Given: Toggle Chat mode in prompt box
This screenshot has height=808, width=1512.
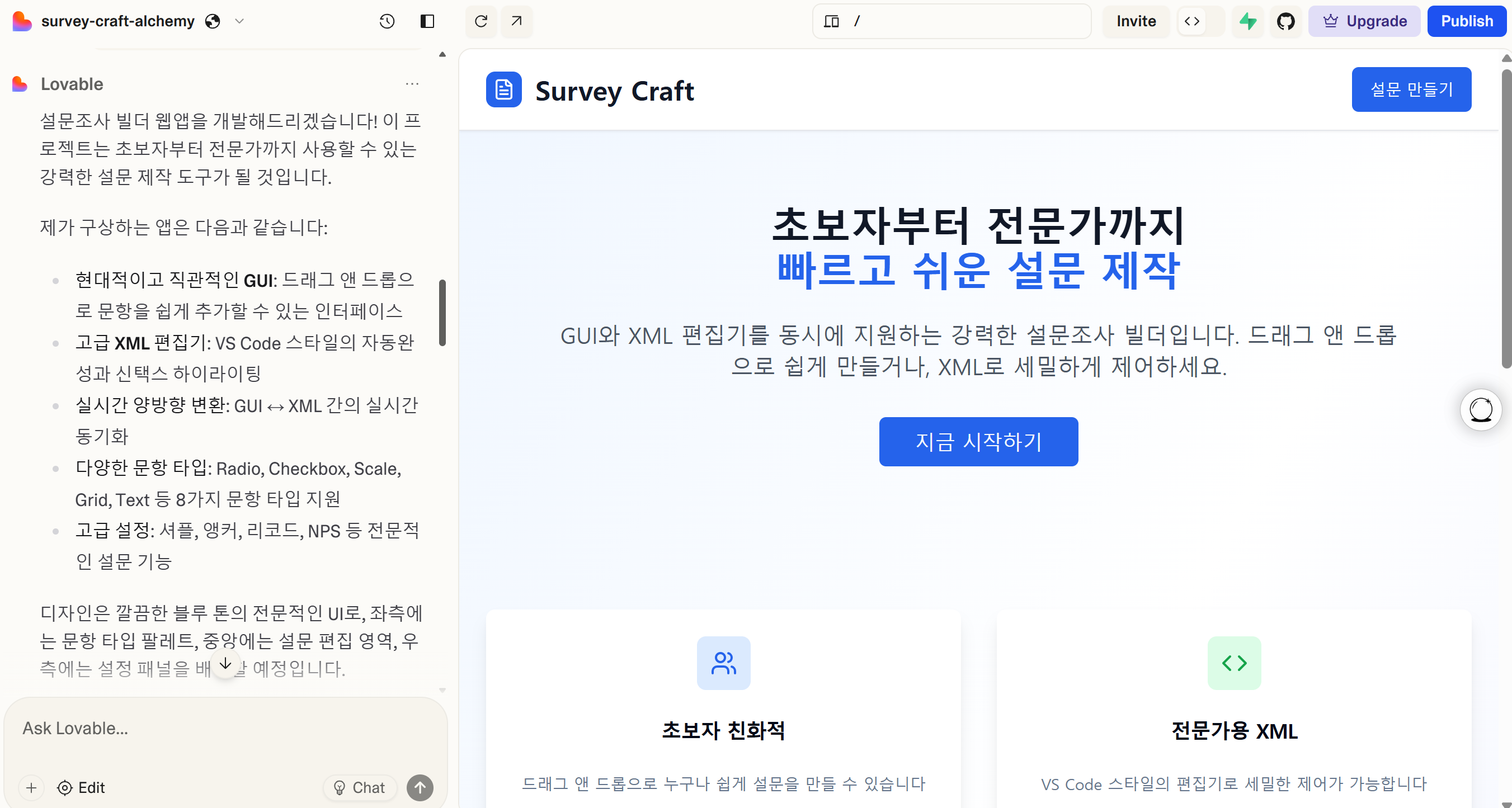Looking at the screenshot, I should 359,787.
